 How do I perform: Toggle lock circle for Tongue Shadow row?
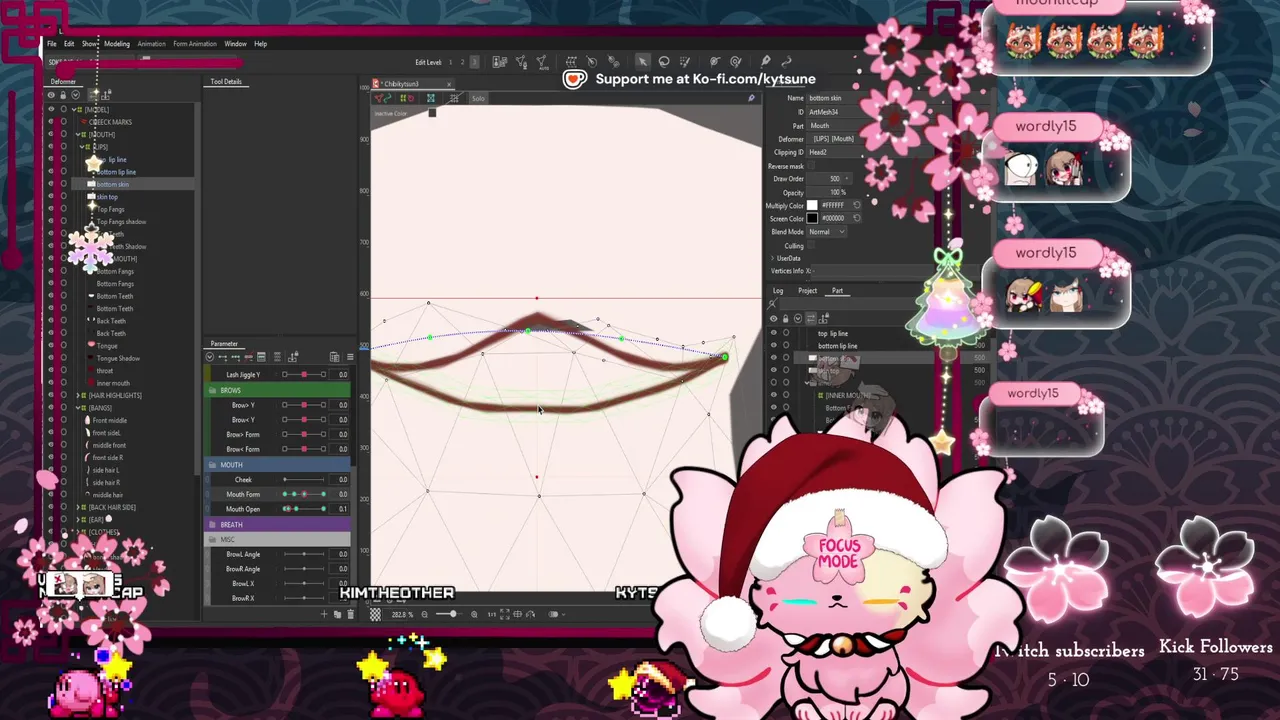pos(63,358)
